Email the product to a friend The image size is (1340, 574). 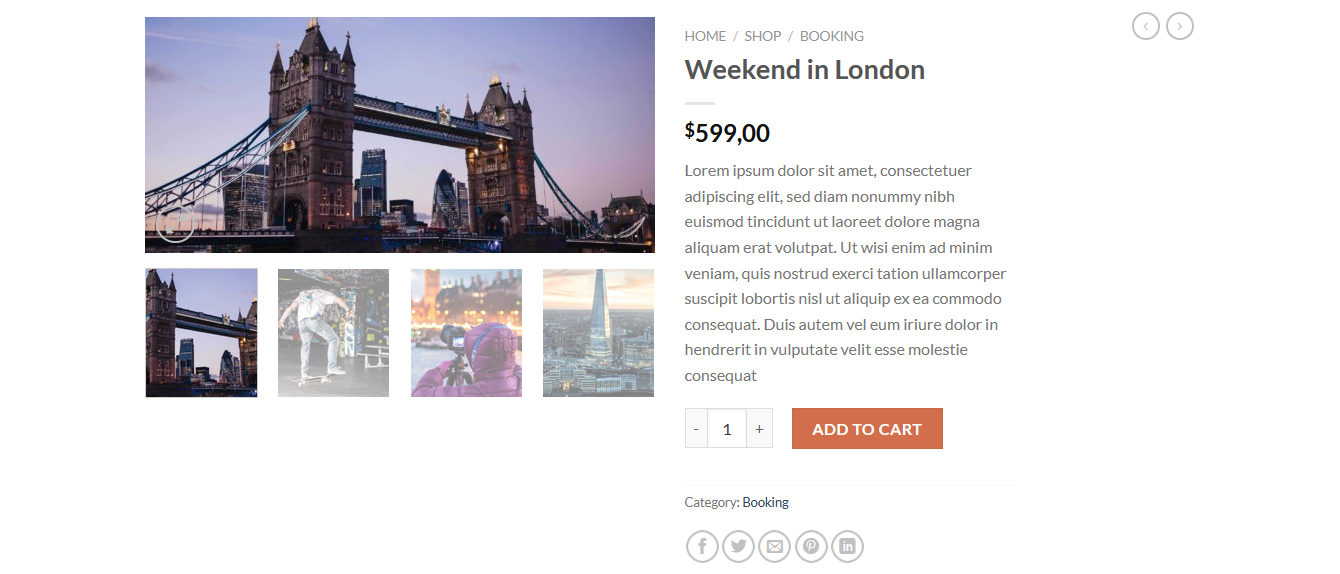point(774,546)
